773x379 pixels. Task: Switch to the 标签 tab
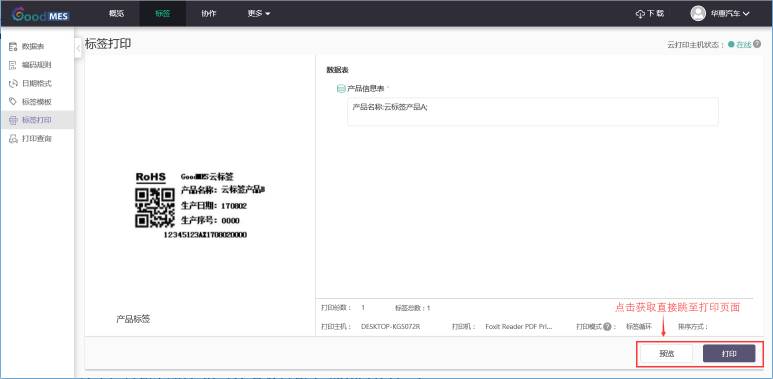tap(163, 14)
